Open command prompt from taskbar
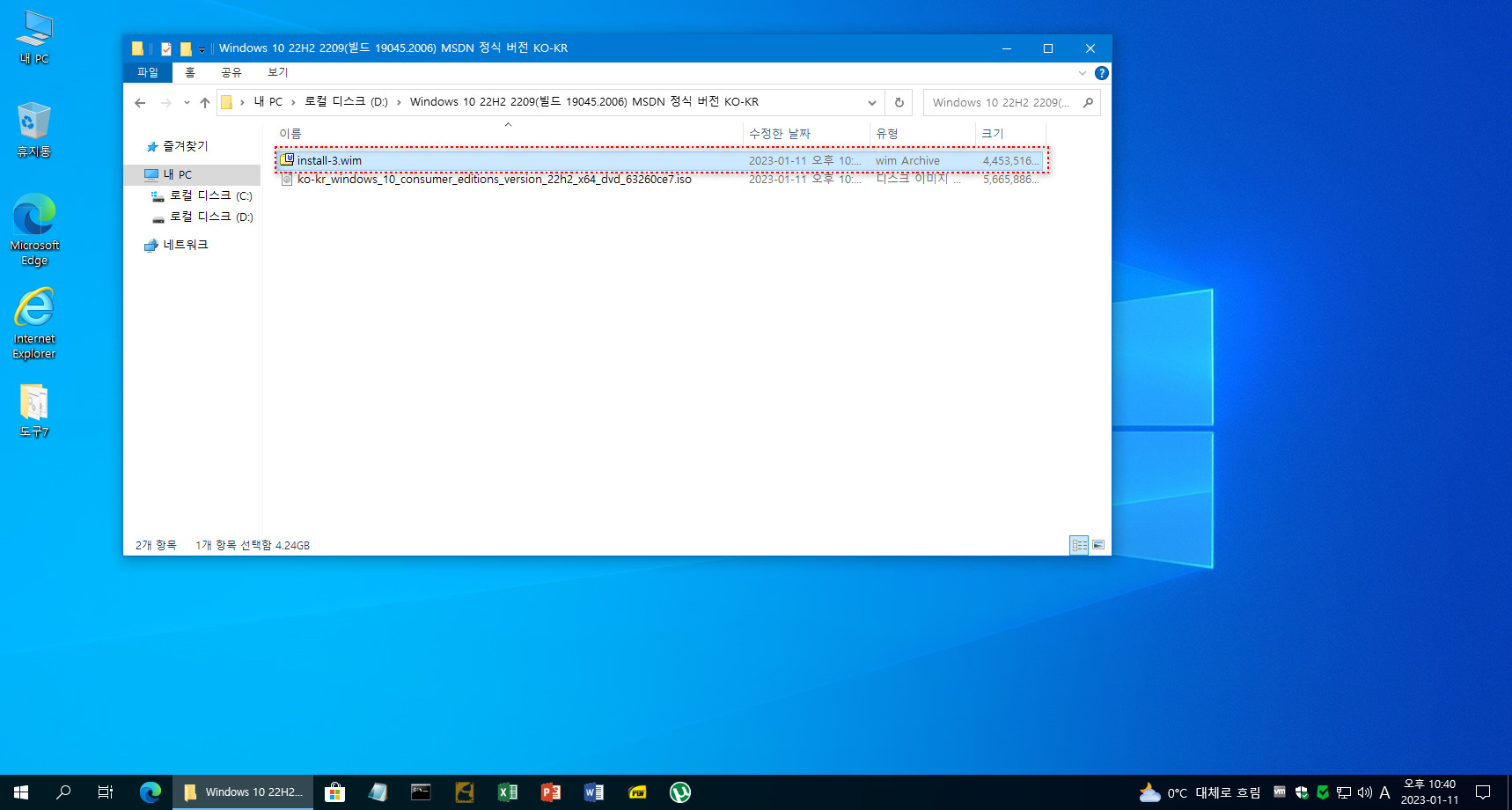Screen dimensions: 1512x810 click(x=421, y=792)
